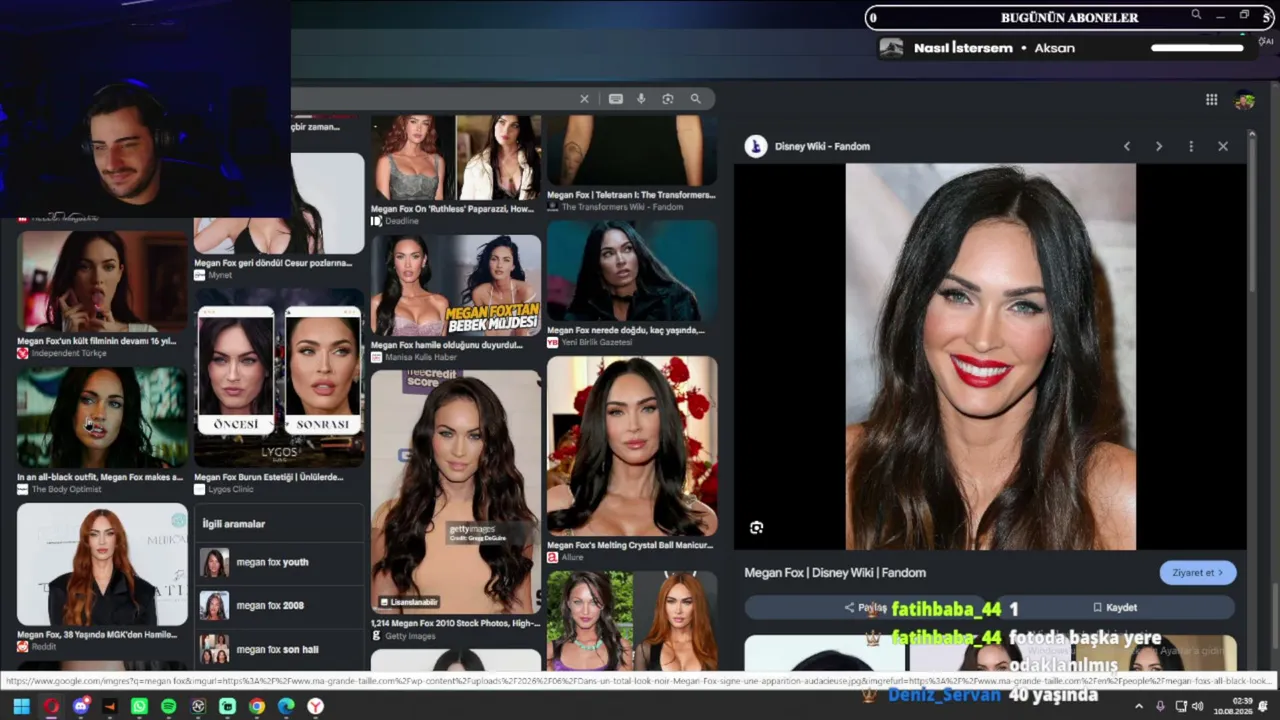Open the Yeni Birlik Gazetesi image thumbnail
The image size is (1280, 720).
pos(632,271)
